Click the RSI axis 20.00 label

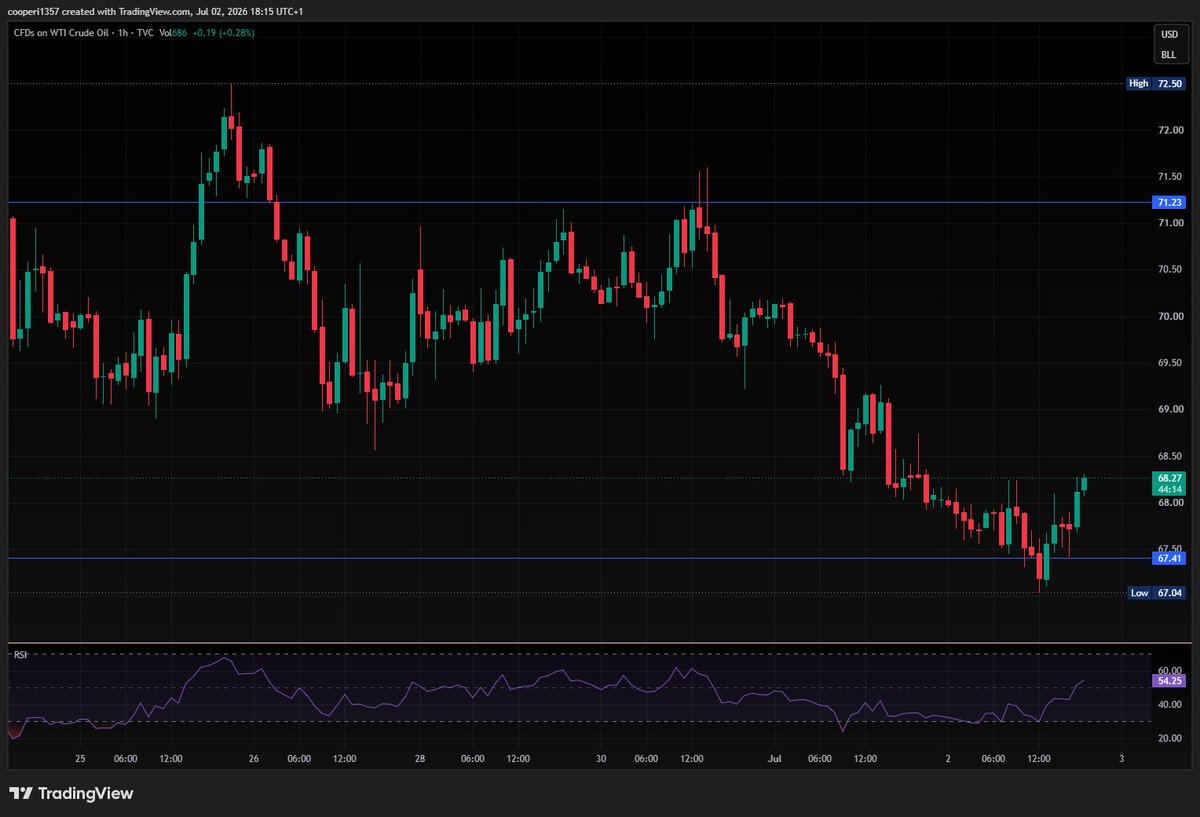pyautogui.click(x=1169, y=738)
